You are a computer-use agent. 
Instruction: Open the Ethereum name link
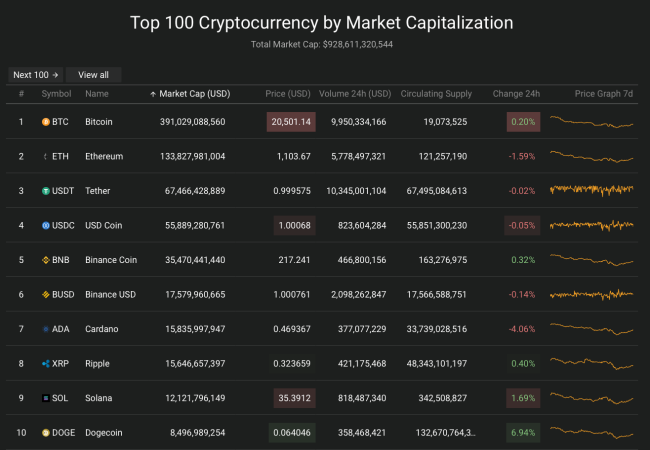point(104,156)
